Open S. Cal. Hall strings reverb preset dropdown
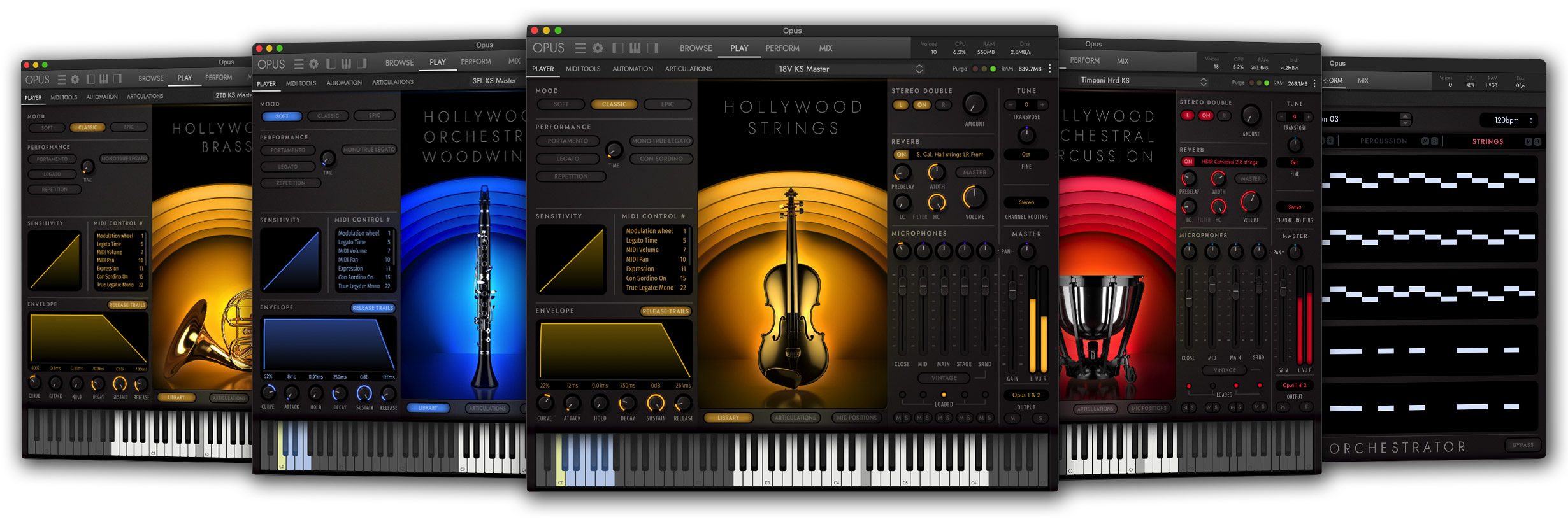 click(x=949, y=155)
